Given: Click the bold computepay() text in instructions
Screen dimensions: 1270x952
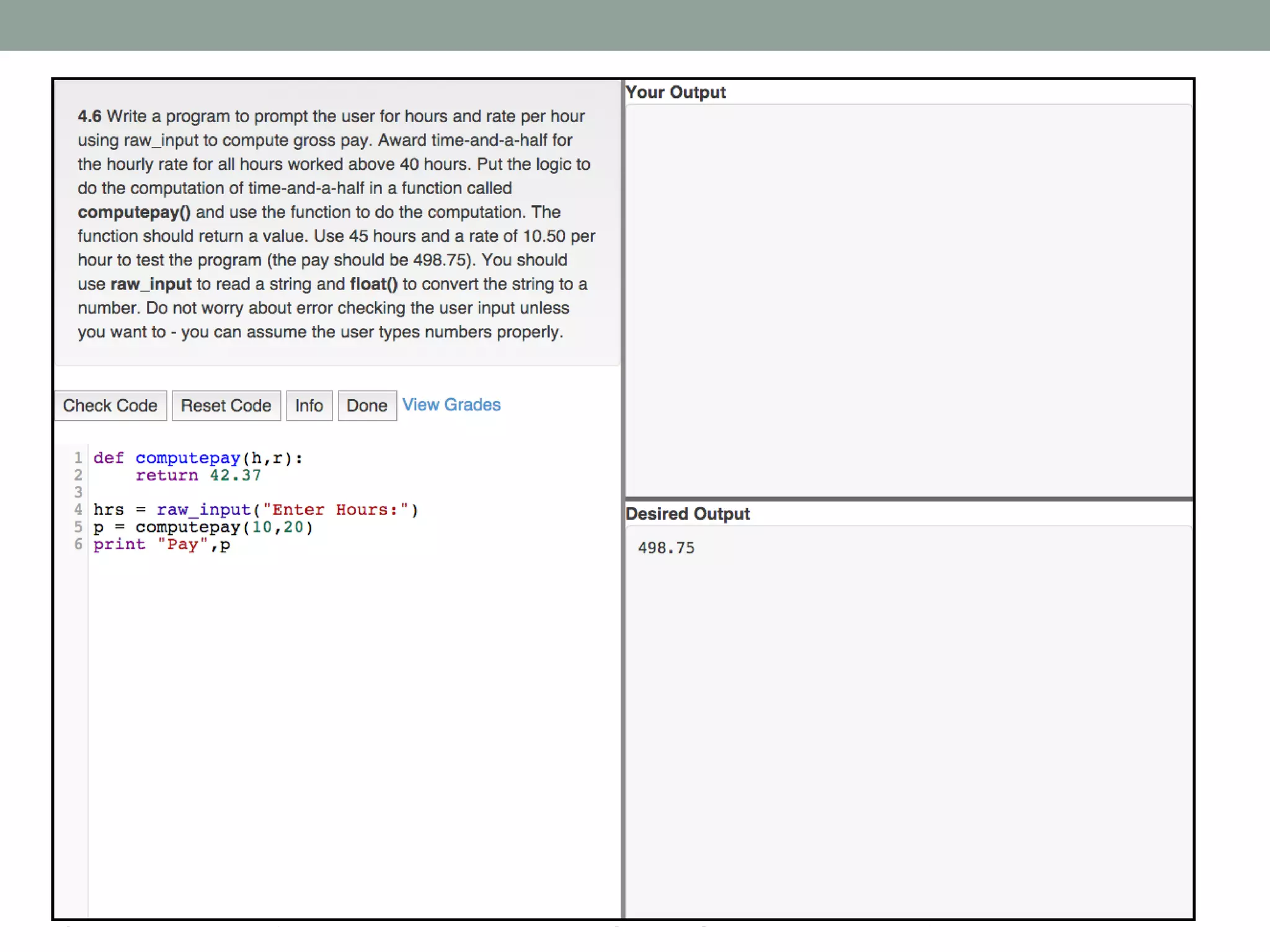Looking at the screenshot, I should click(134, 212).
